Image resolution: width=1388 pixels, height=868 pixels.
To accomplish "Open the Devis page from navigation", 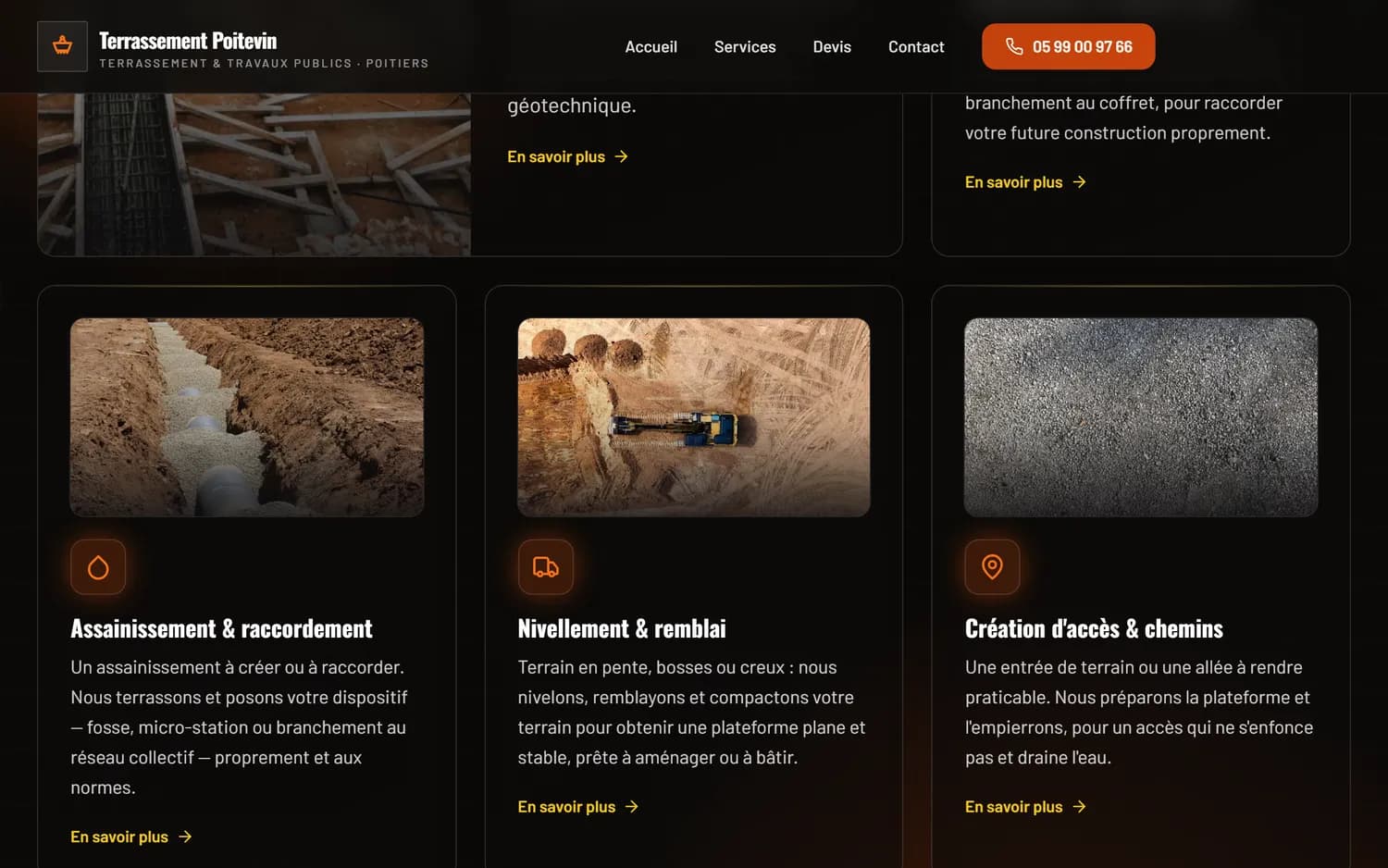I will click(832, 46).
